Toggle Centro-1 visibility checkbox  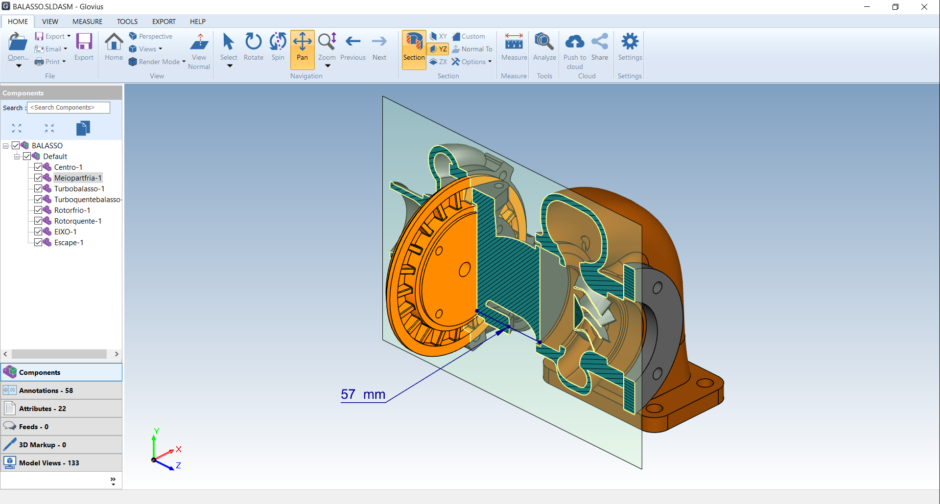[x=38, y=167]
